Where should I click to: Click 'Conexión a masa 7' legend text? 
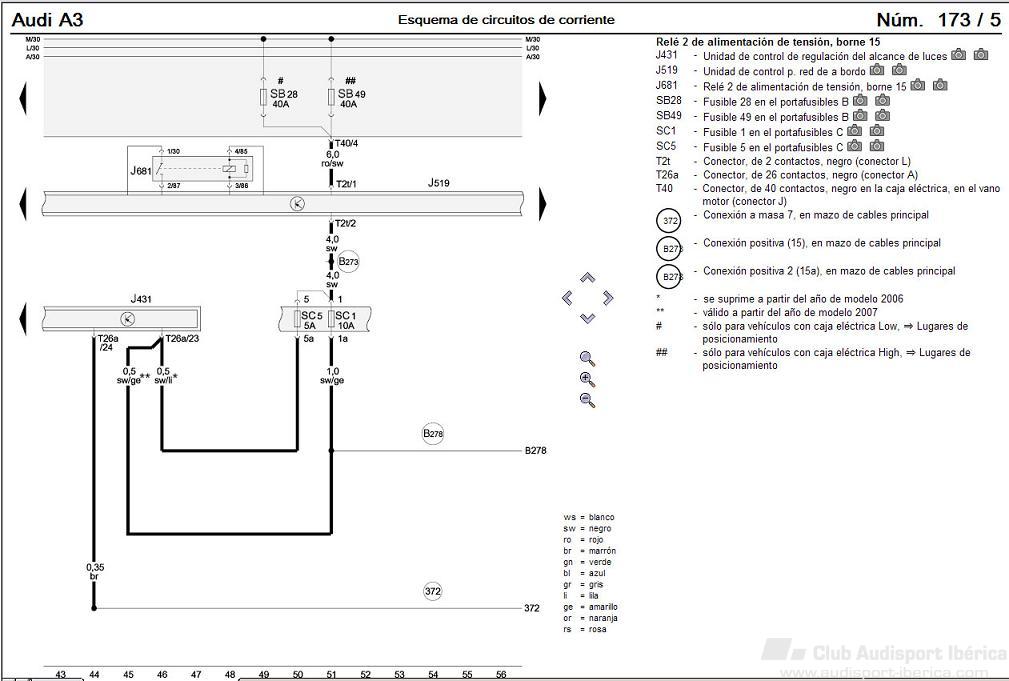click(816, 215)
